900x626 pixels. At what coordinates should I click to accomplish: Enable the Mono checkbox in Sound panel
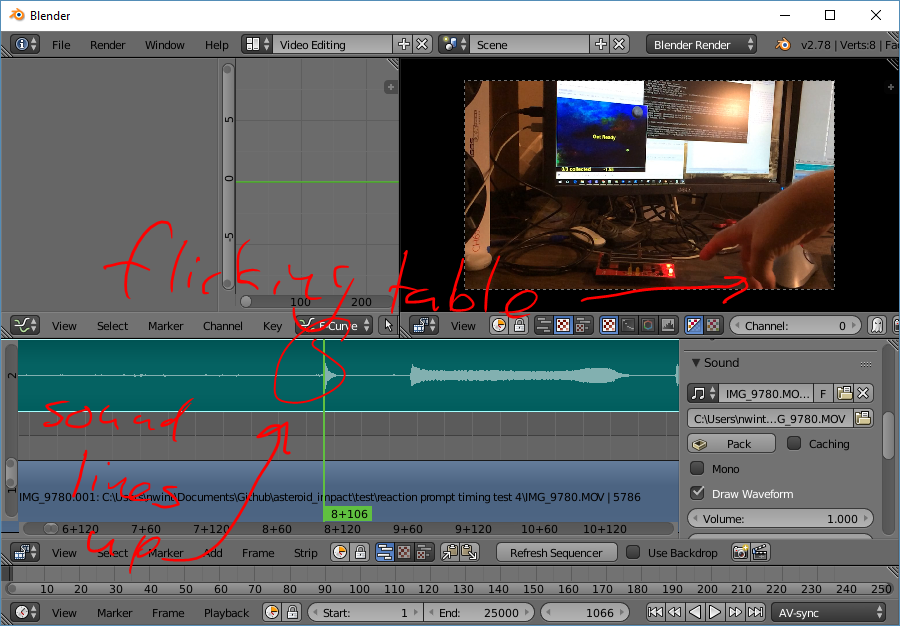(x=698, y=468)
